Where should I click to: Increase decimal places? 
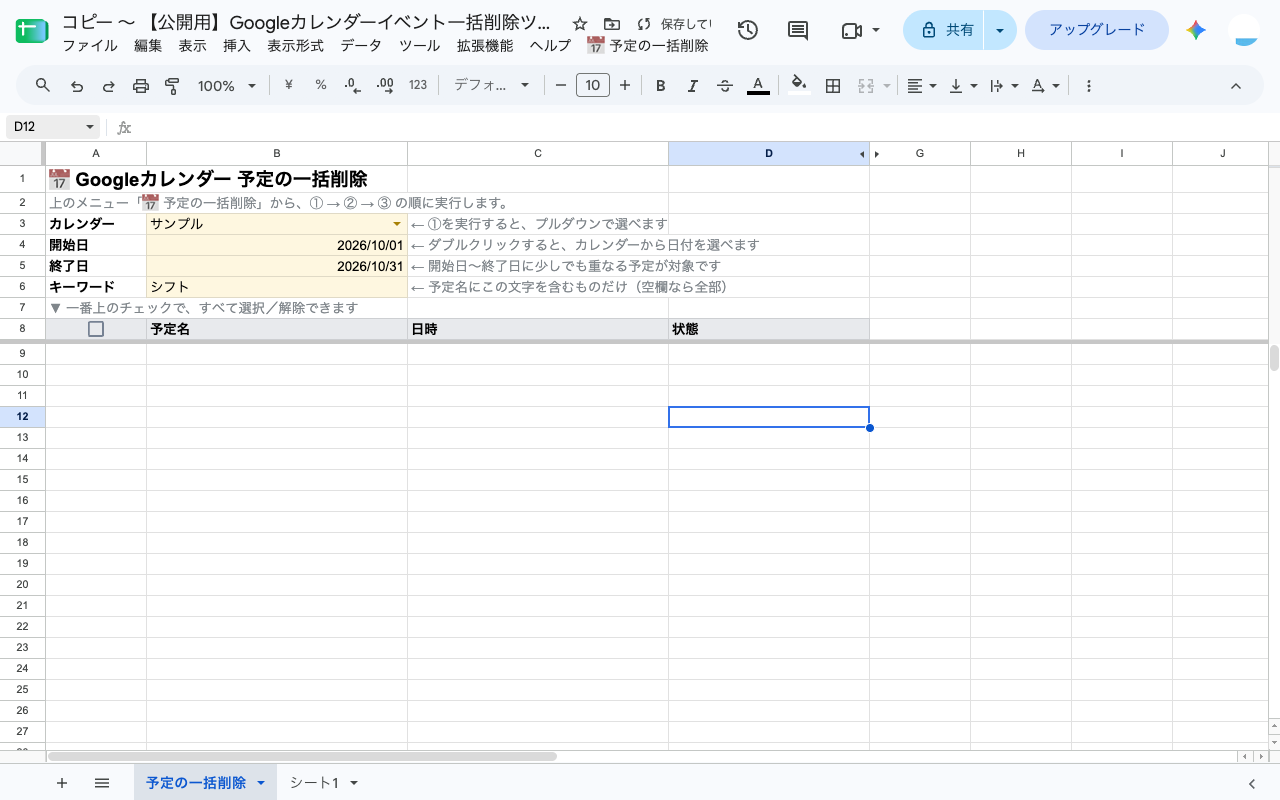pos(385,86)
